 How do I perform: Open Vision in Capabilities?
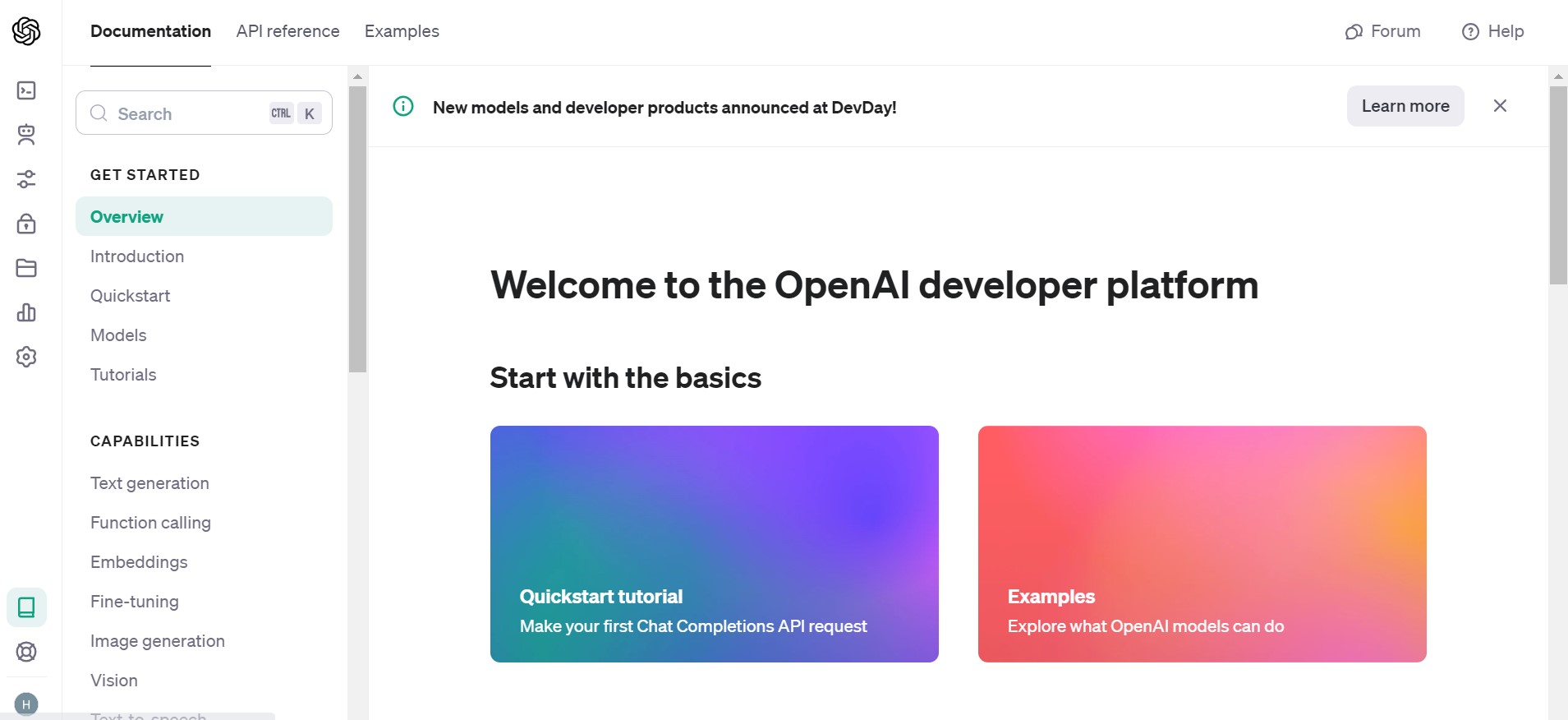[x=114, y=681]
